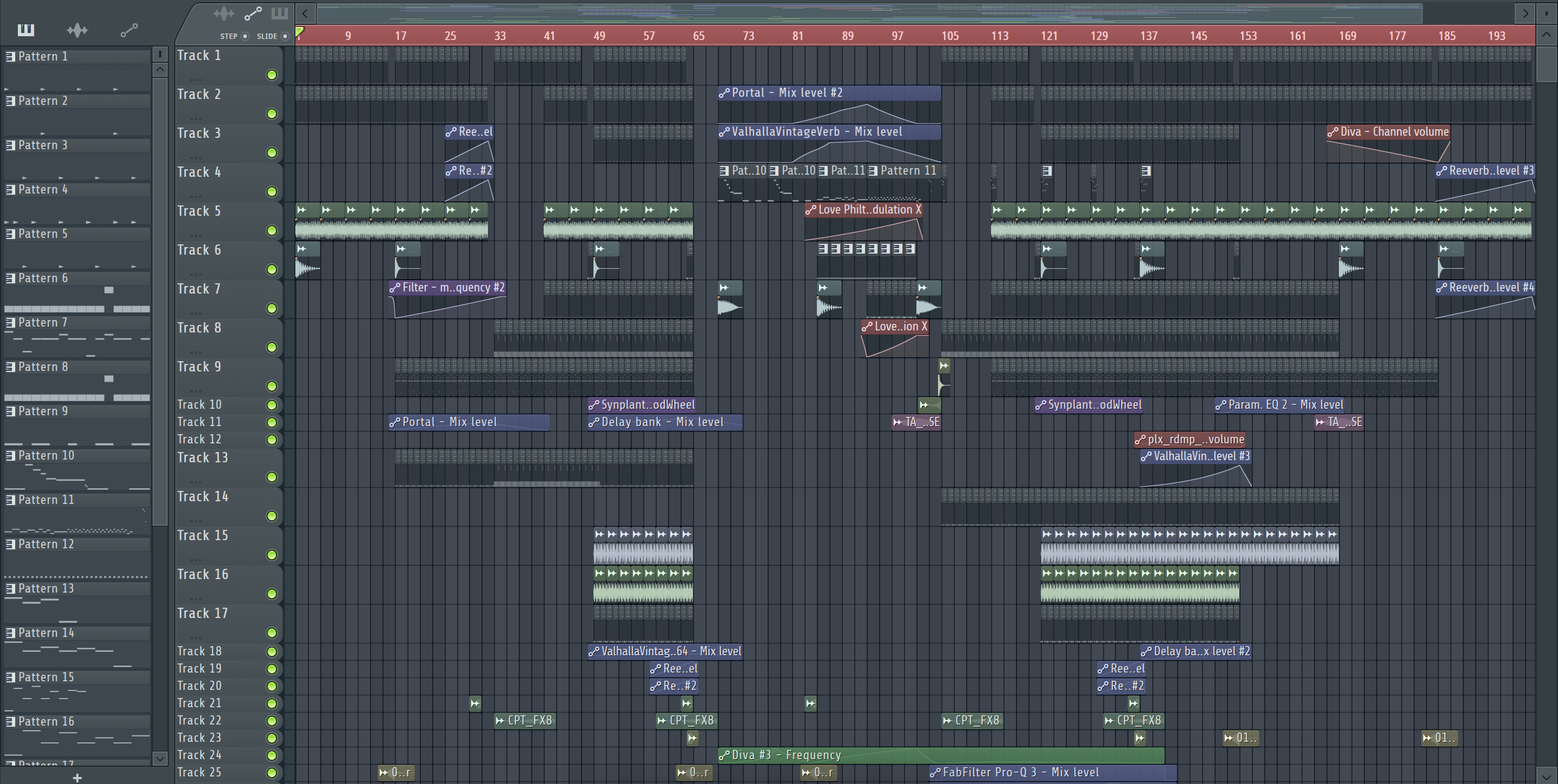Click the song overview scrollbar at top

point(869,12)
